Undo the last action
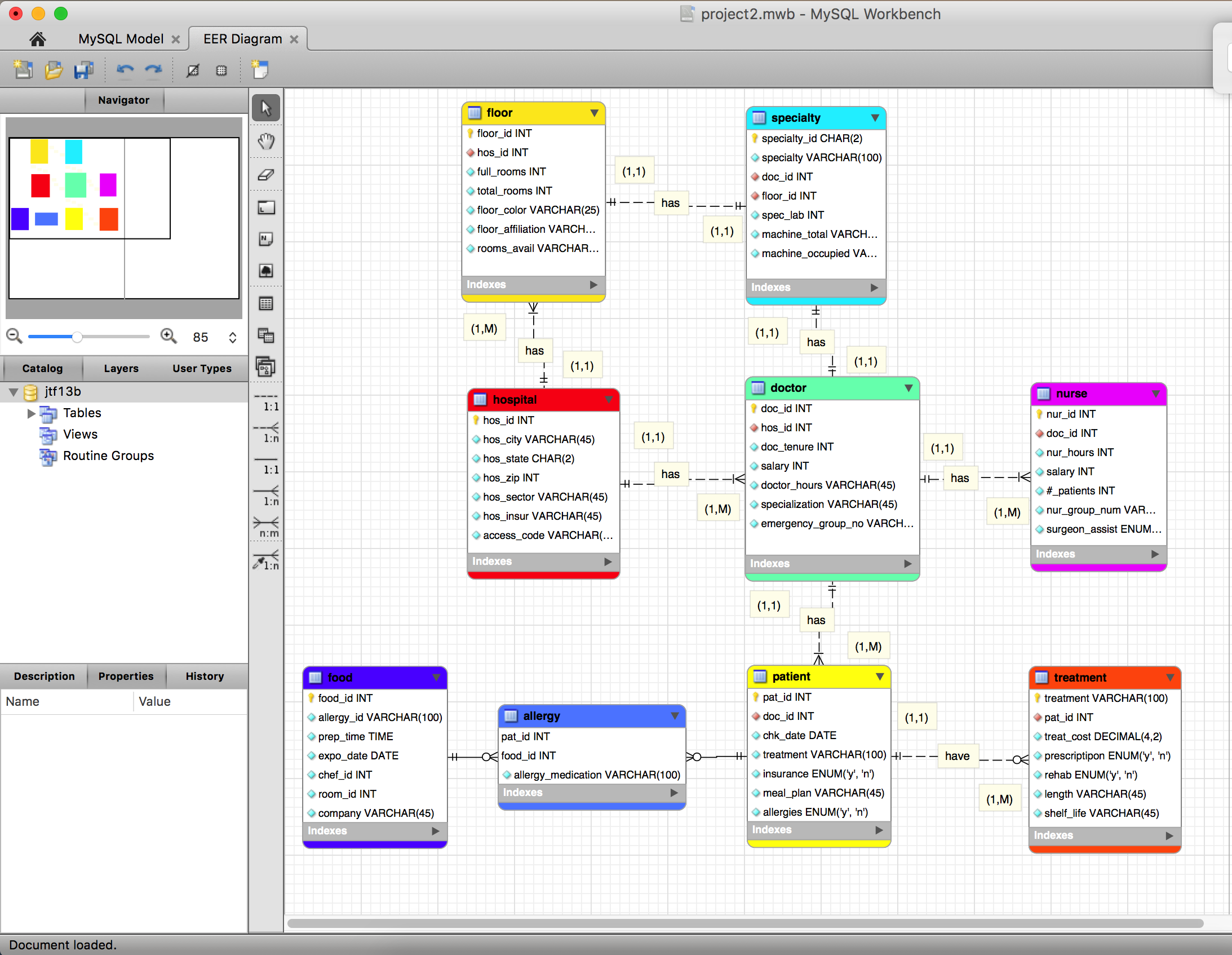This screenshot has width=1232, height=955. [125, 70]
